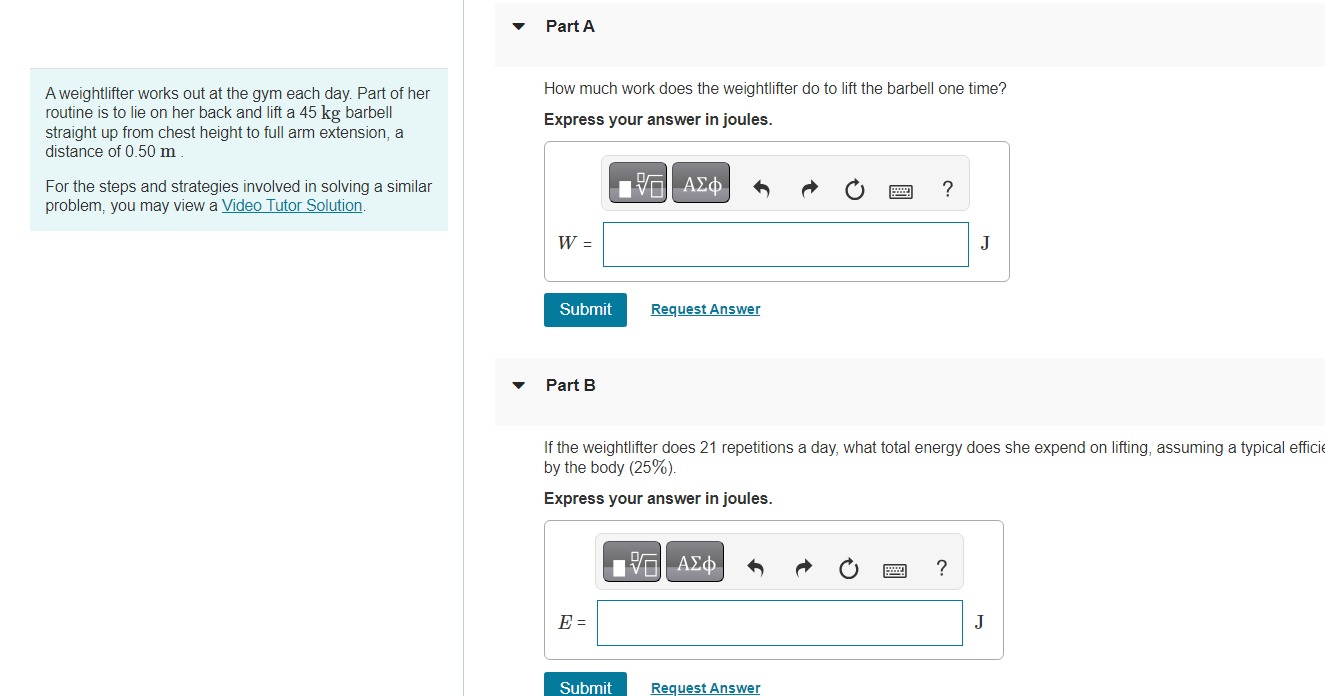Viewport: 1325px width, 696px height.
Task: Open the on-screen keyboard shortcuts in Part A
Action: [x=900, y=190]
